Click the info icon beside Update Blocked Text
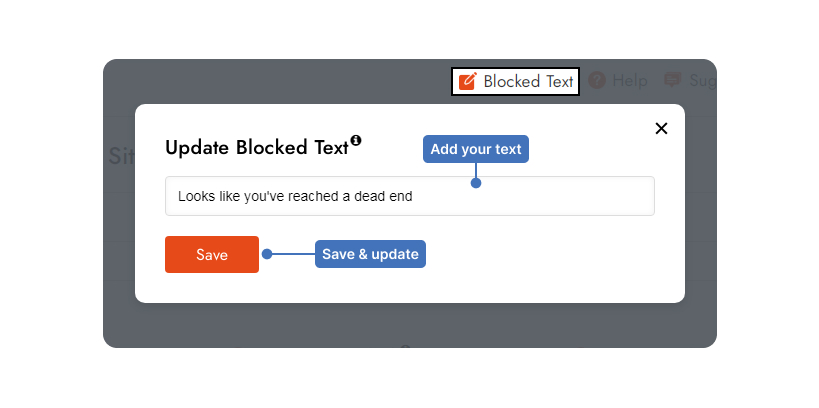The height and width of the screenshot is (408, 819). [x=356, y=140]
